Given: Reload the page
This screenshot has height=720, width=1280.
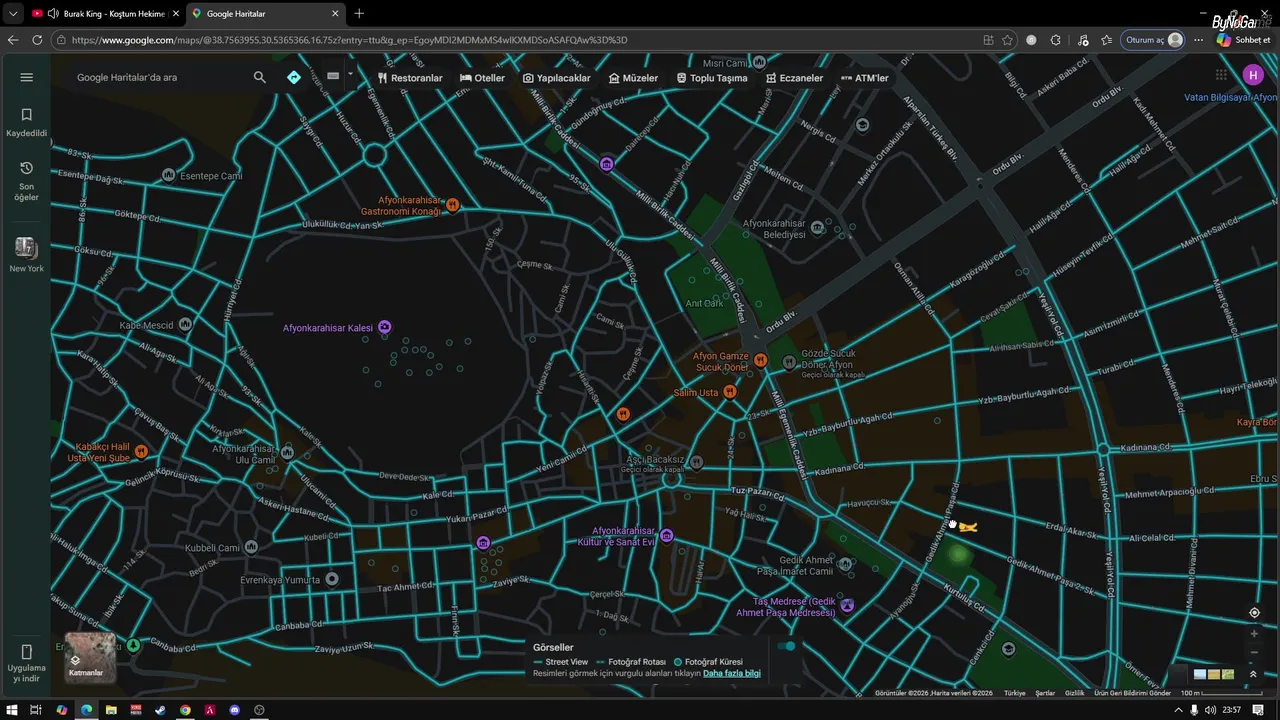Looking at the screenshot, I should tap(37, 40).
